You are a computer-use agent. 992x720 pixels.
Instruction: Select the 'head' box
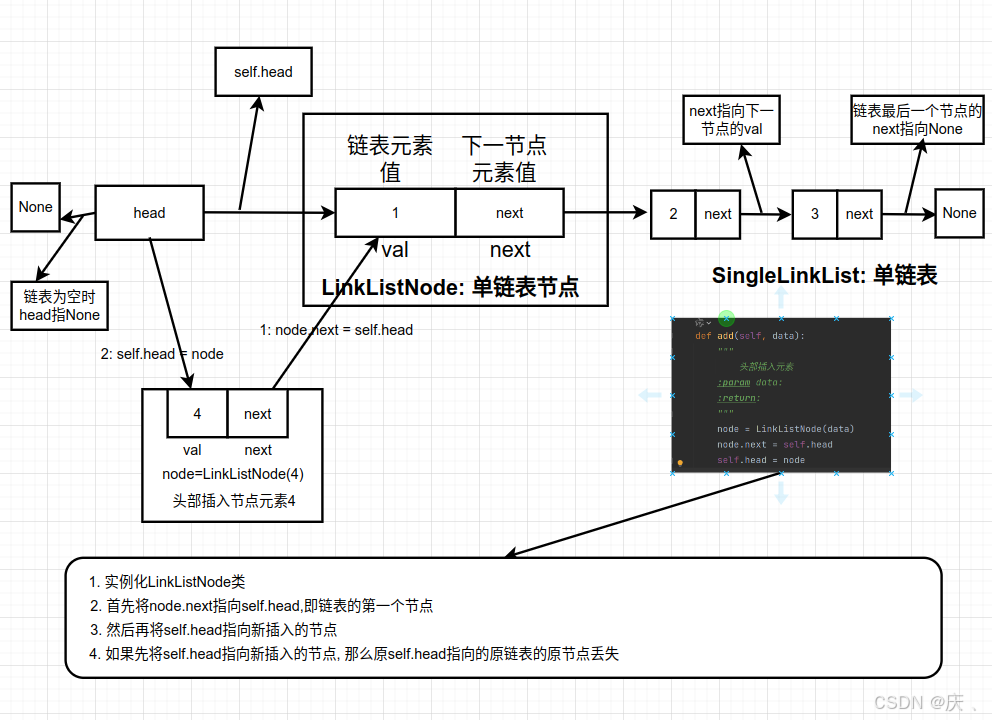tap(149, 213)
